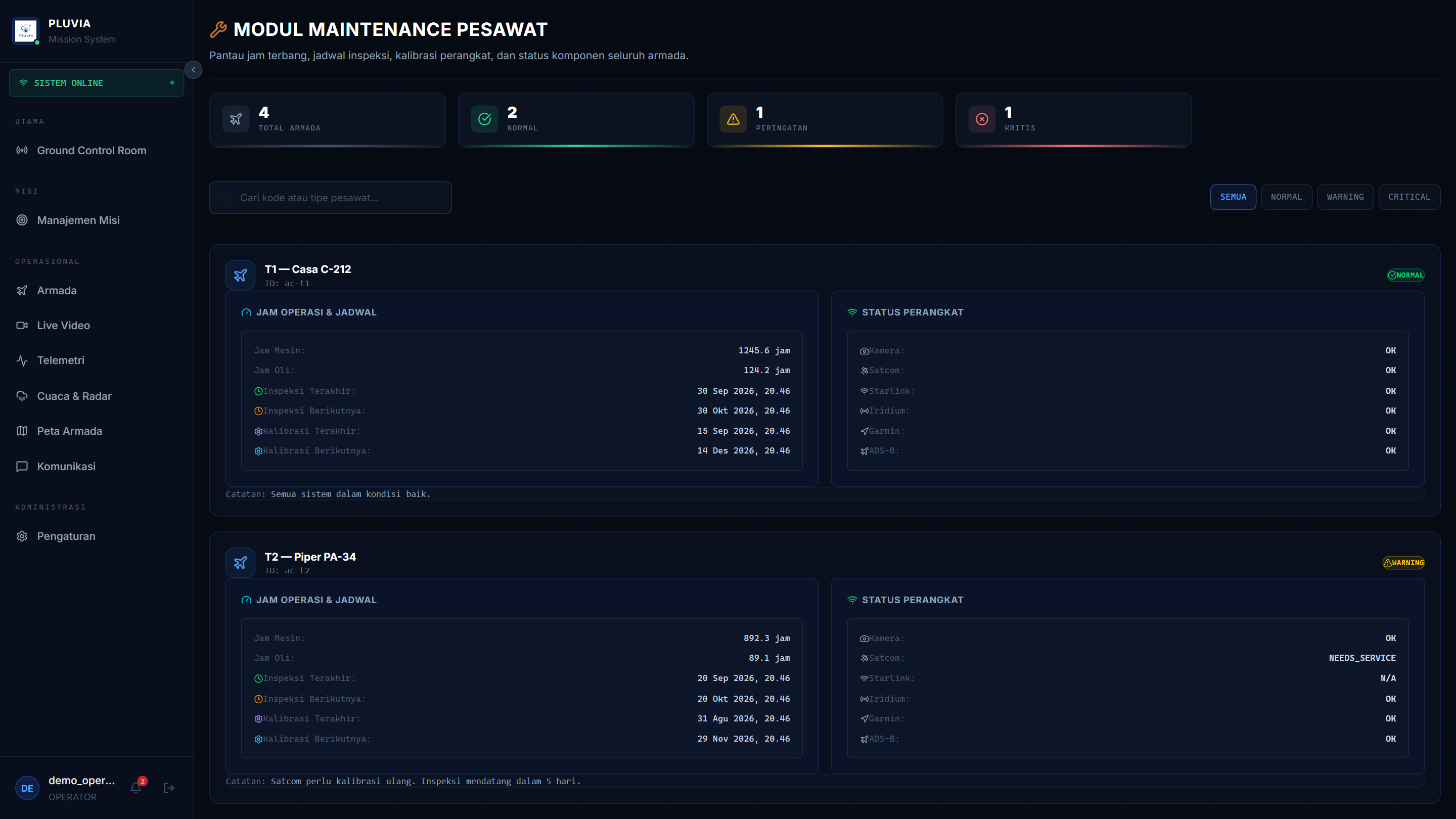This screenshot has height=819, width=1456.
Task: Select the SEMUA filter
Action: [x=1234, y=197]
